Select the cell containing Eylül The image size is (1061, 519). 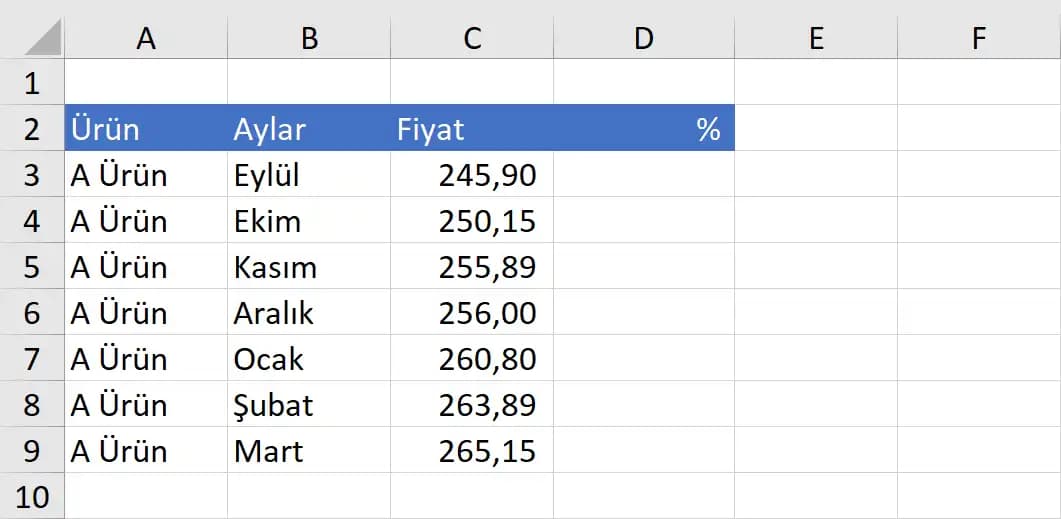(x=309, y=175)
